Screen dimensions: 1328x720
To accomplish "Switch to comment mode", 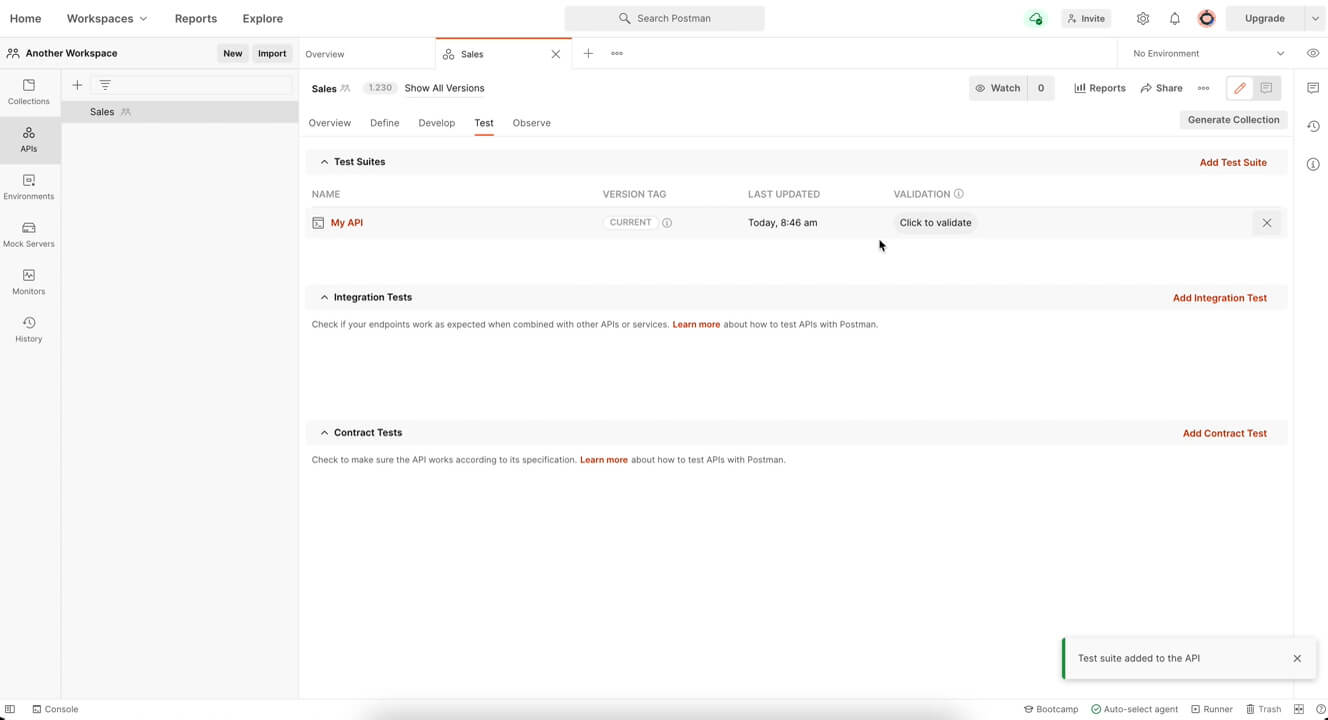I will click(1266, 88).
